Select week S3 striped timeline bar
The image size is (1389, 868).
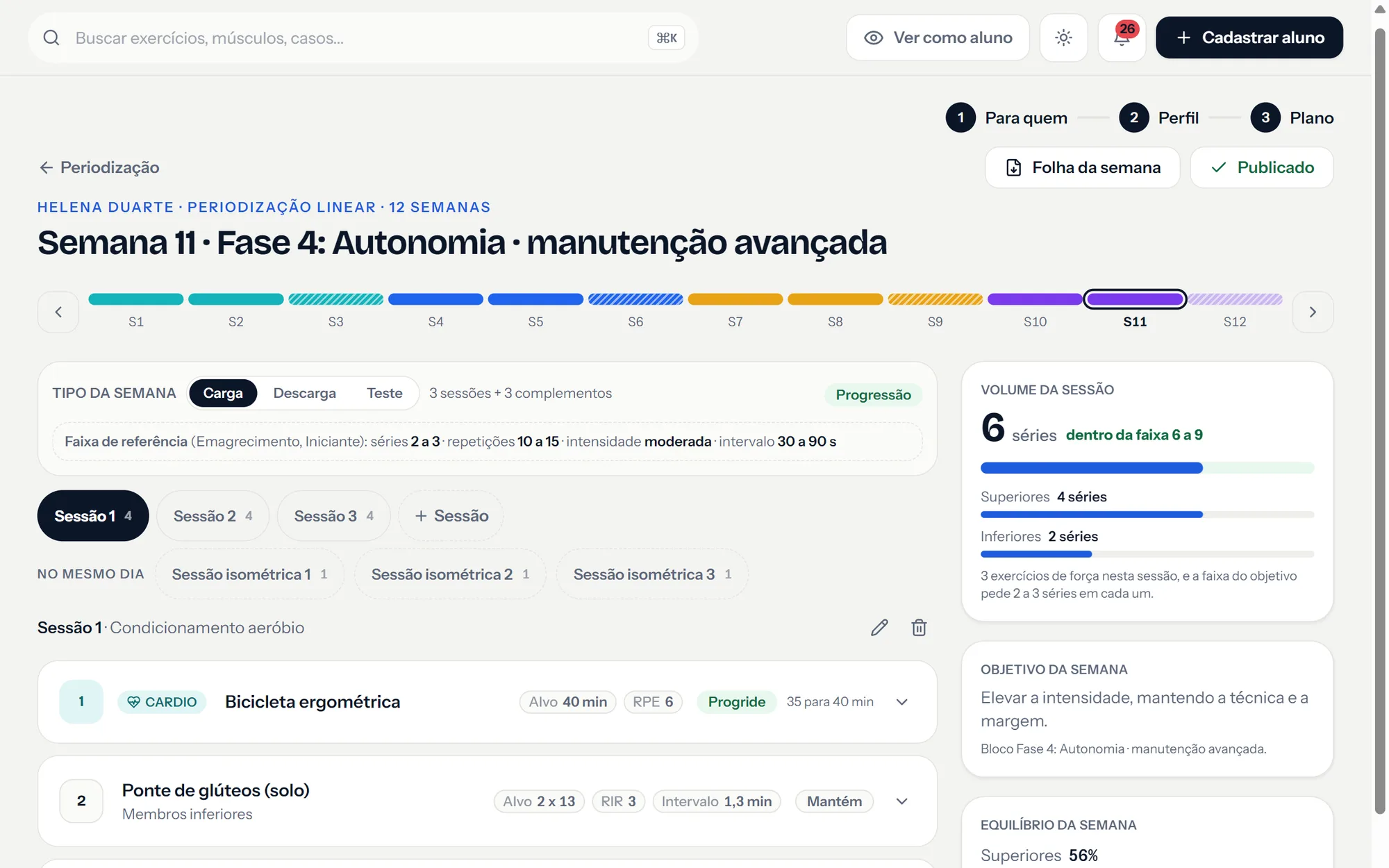[x=336, y=299]
